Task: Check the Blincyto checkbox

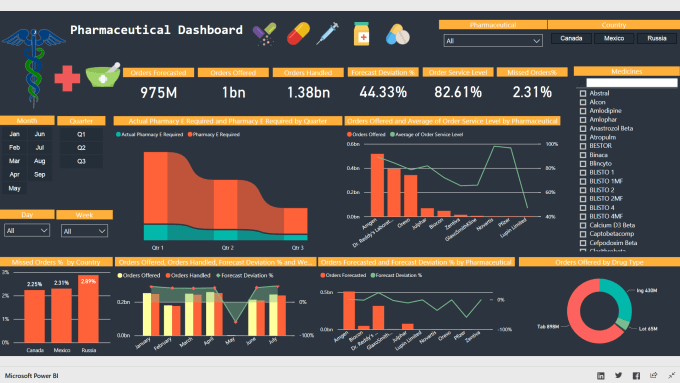Action: coord(583,164)
